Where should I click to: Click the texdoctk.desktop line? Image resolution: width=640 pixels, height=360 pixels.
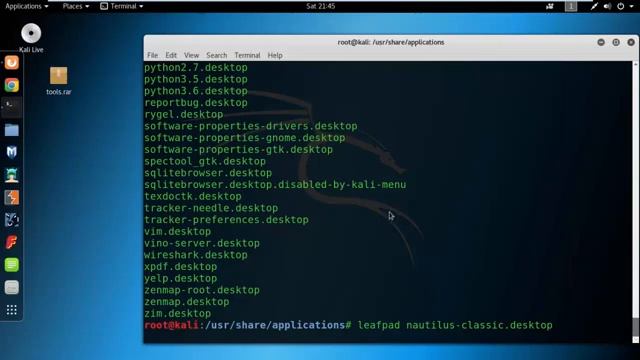[193, 196]
